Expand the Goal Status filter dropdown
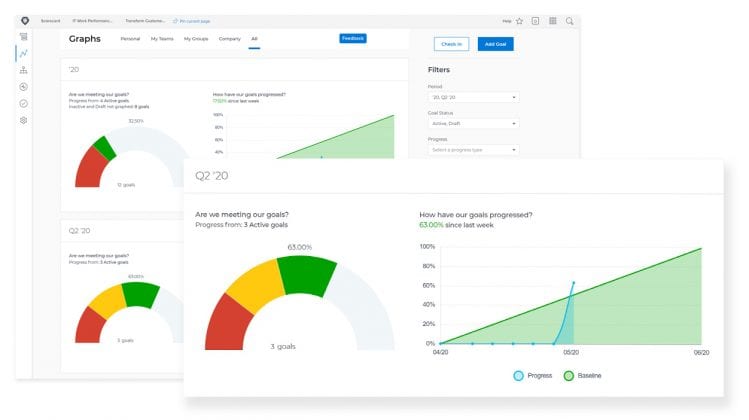The width and height of the screenshot is (749, 420). 473,124
